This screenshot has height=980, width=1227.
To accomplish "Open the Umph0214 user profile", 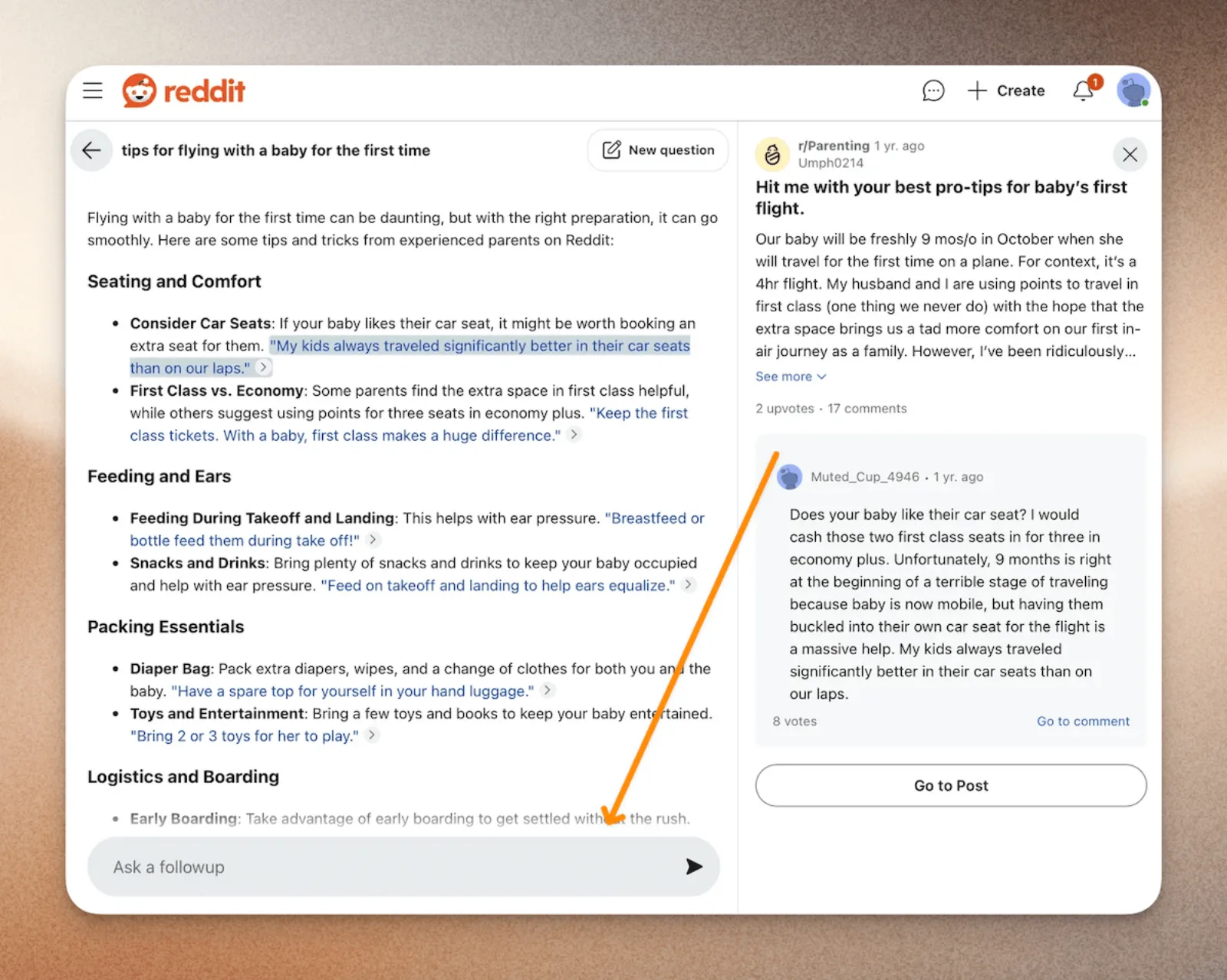I will pos(831,163).
